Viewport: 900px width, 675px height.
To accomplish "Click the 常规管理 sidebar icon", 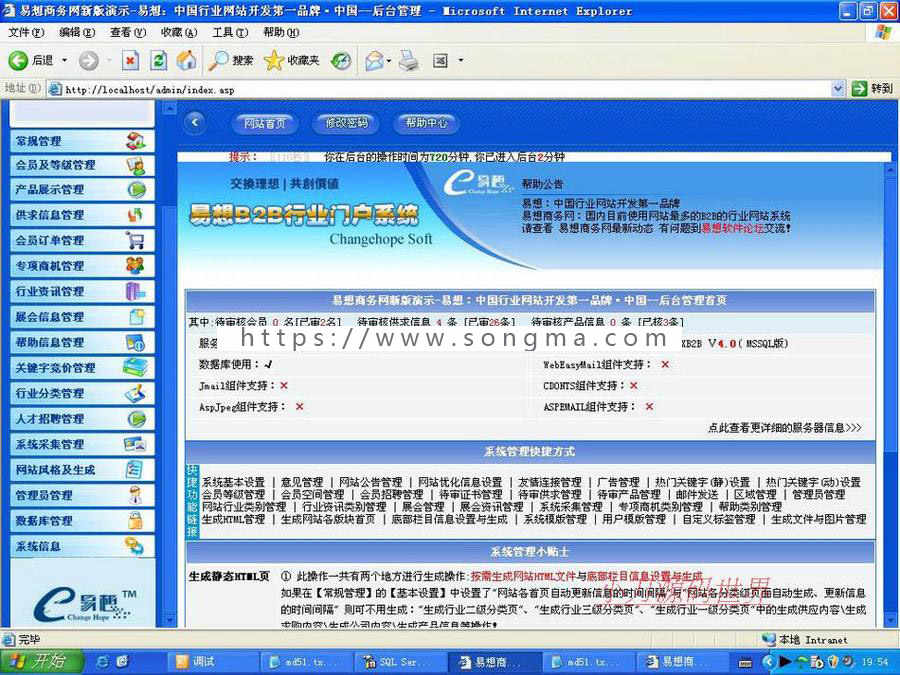I will [135, 141].
